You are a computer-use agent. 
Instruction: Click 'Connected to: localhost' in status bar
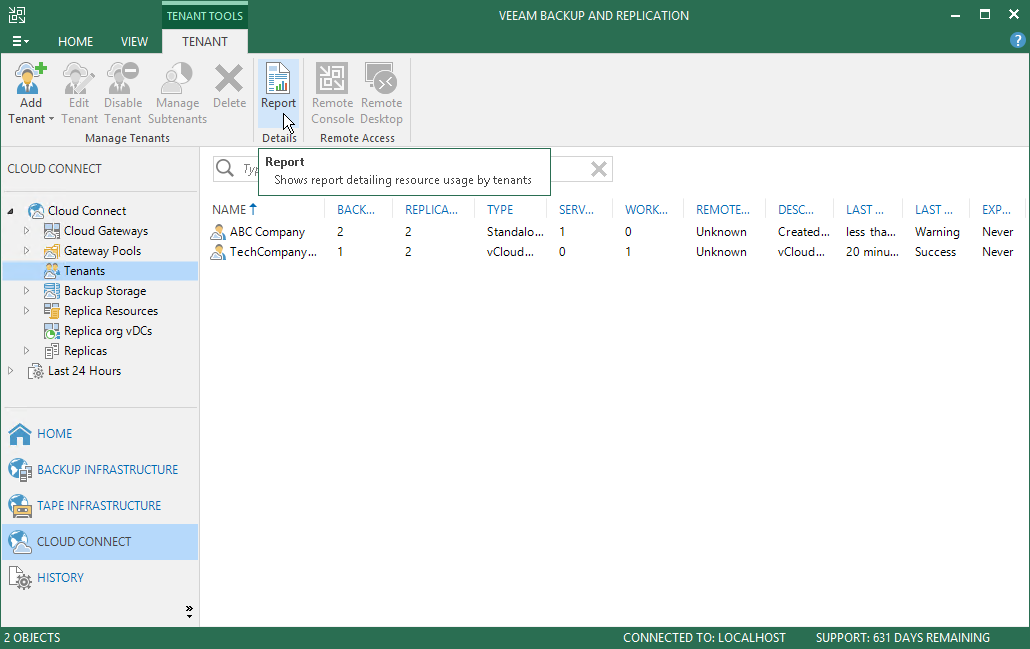704,638
